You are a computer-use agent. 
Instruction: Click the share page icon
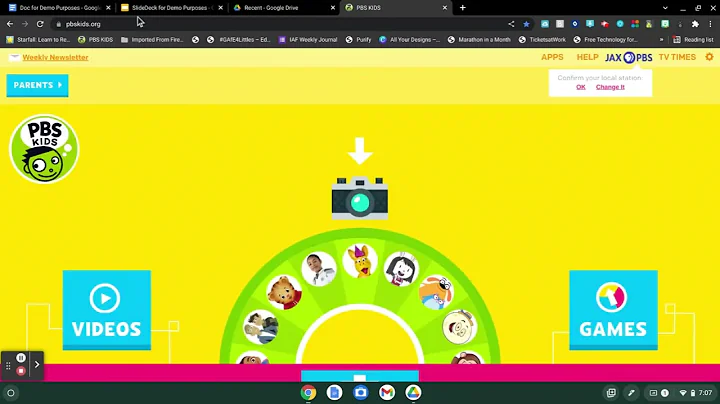(x=511, y=24)
